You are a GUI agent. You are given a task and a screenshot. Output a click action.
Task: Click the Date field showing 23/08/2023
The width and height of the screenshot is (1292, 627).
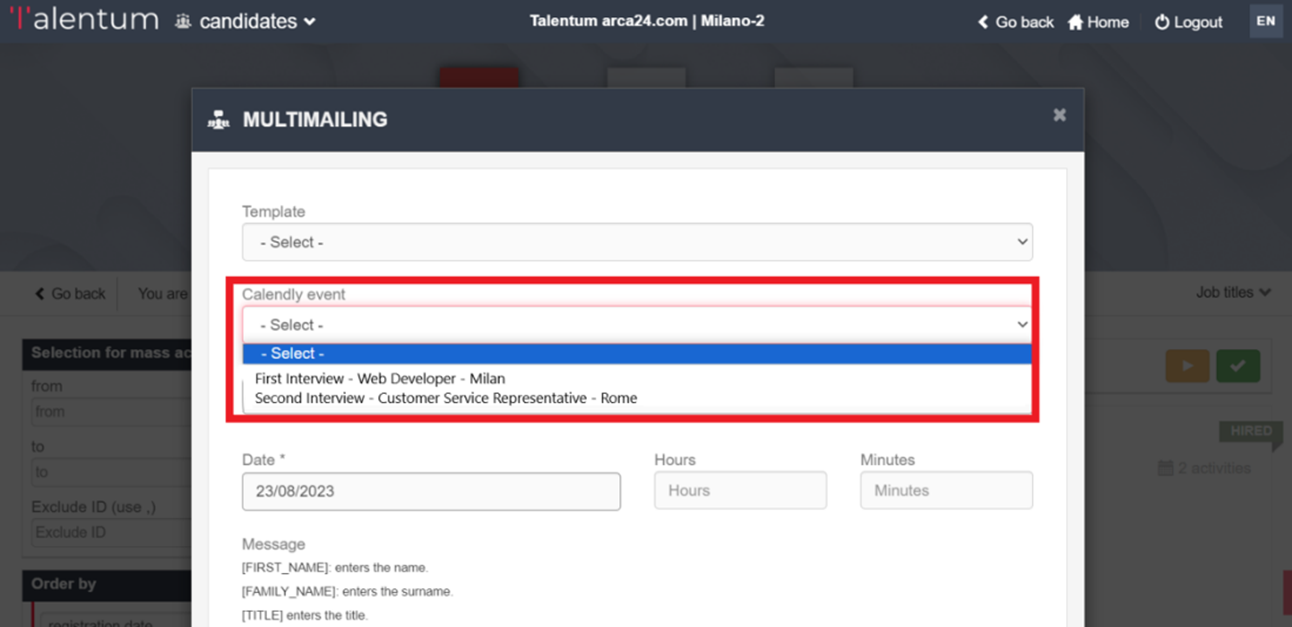tap(431, 491)
